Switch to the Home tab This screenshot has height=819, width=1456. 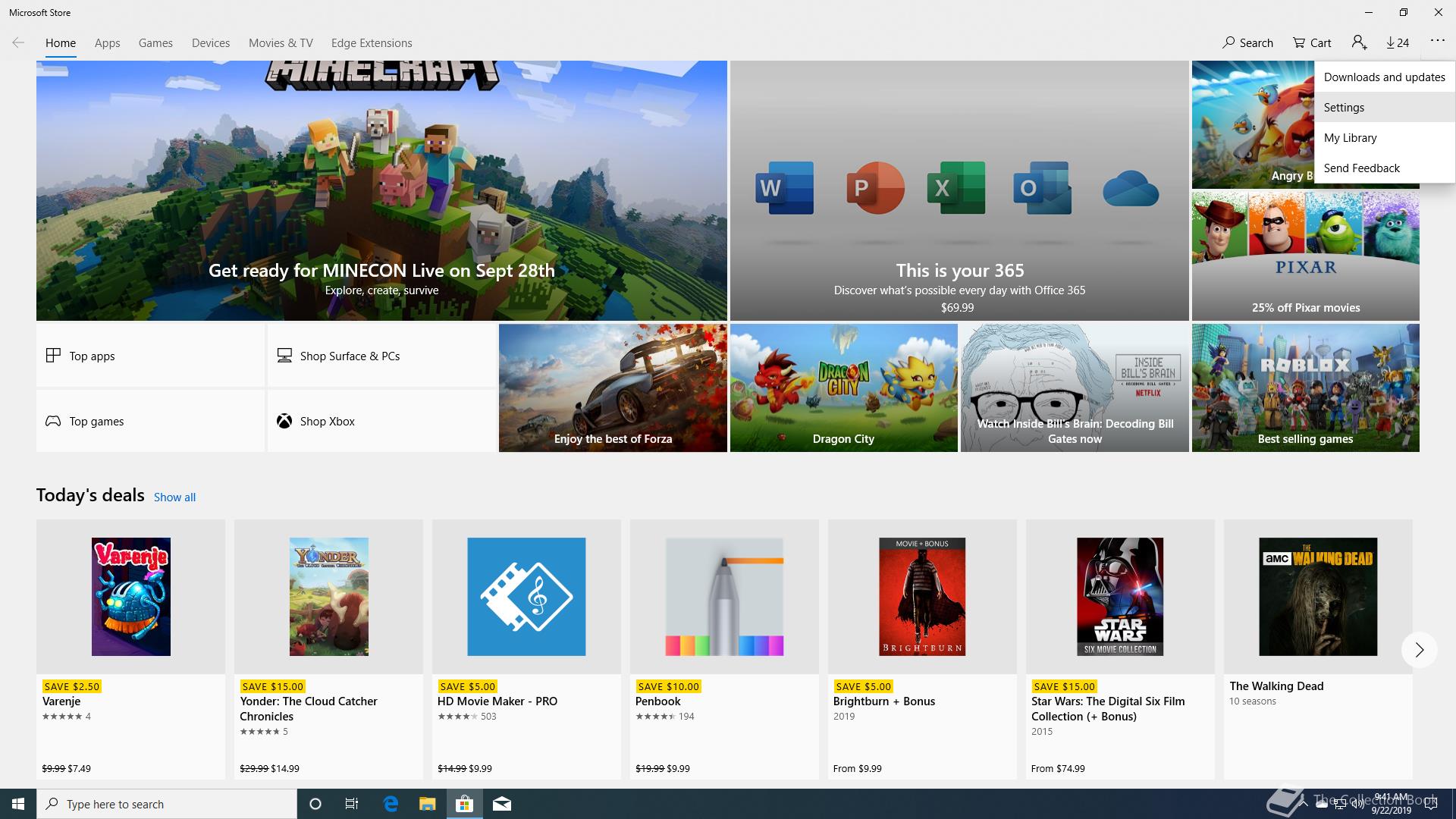click(61, 43)
